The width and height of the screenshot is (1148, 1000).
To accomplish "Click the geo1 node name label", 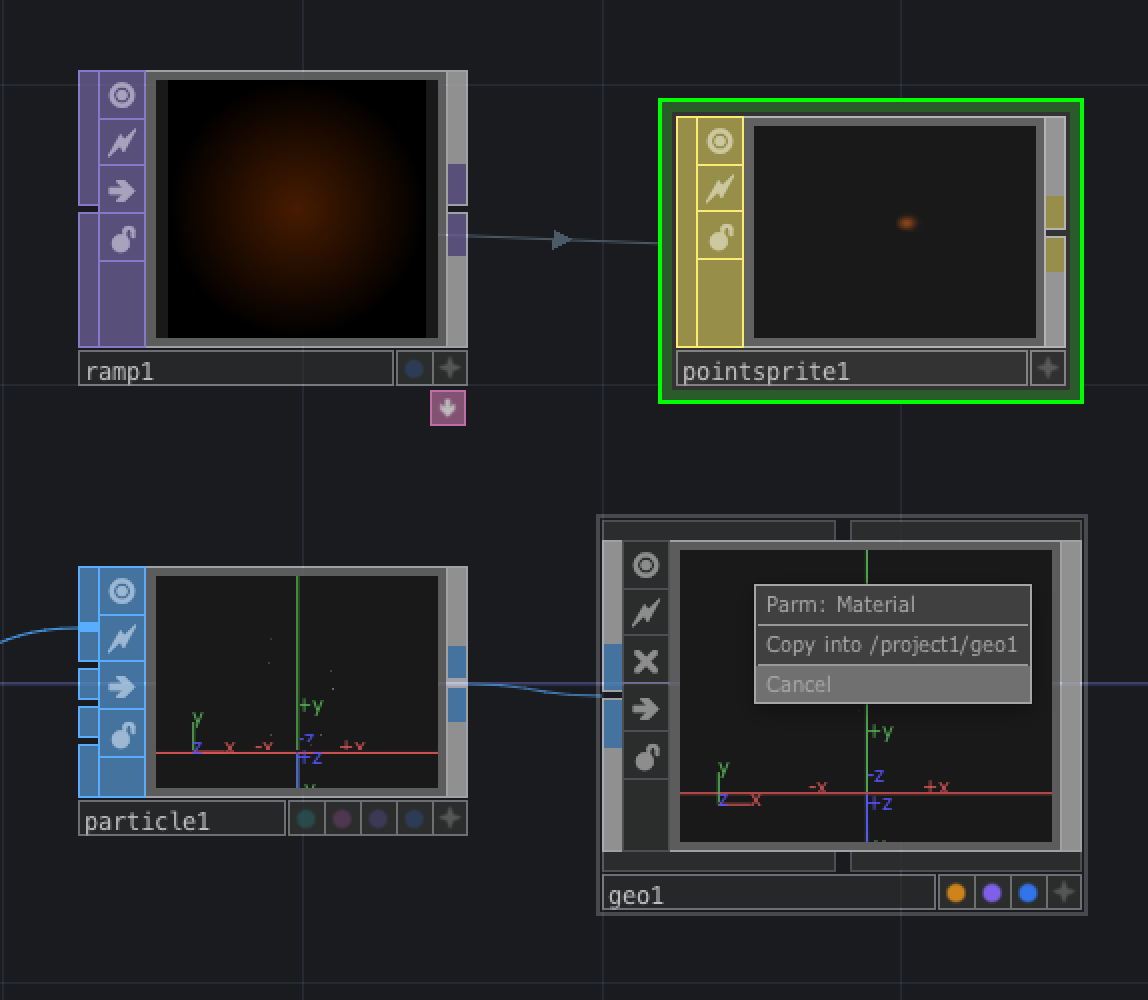I will point(769,892).
